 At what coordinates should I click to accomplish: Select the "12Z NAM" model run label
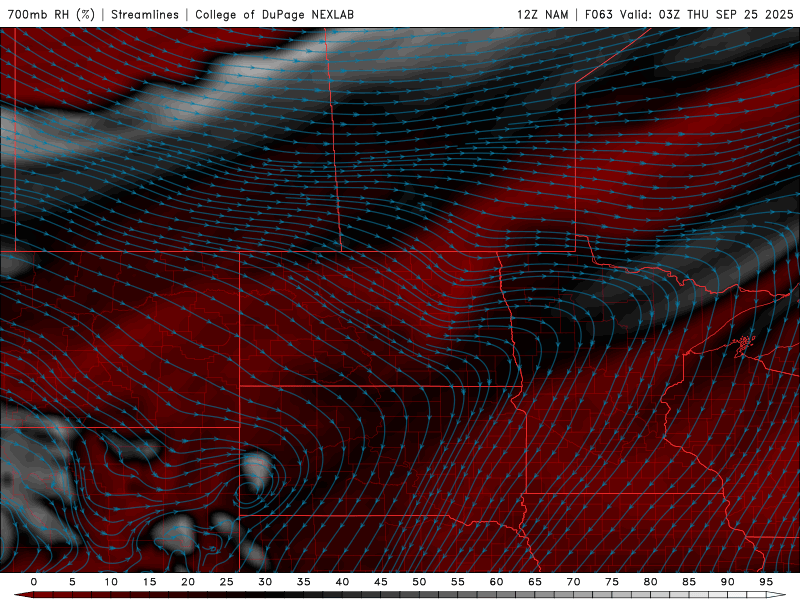coord(542,14)
